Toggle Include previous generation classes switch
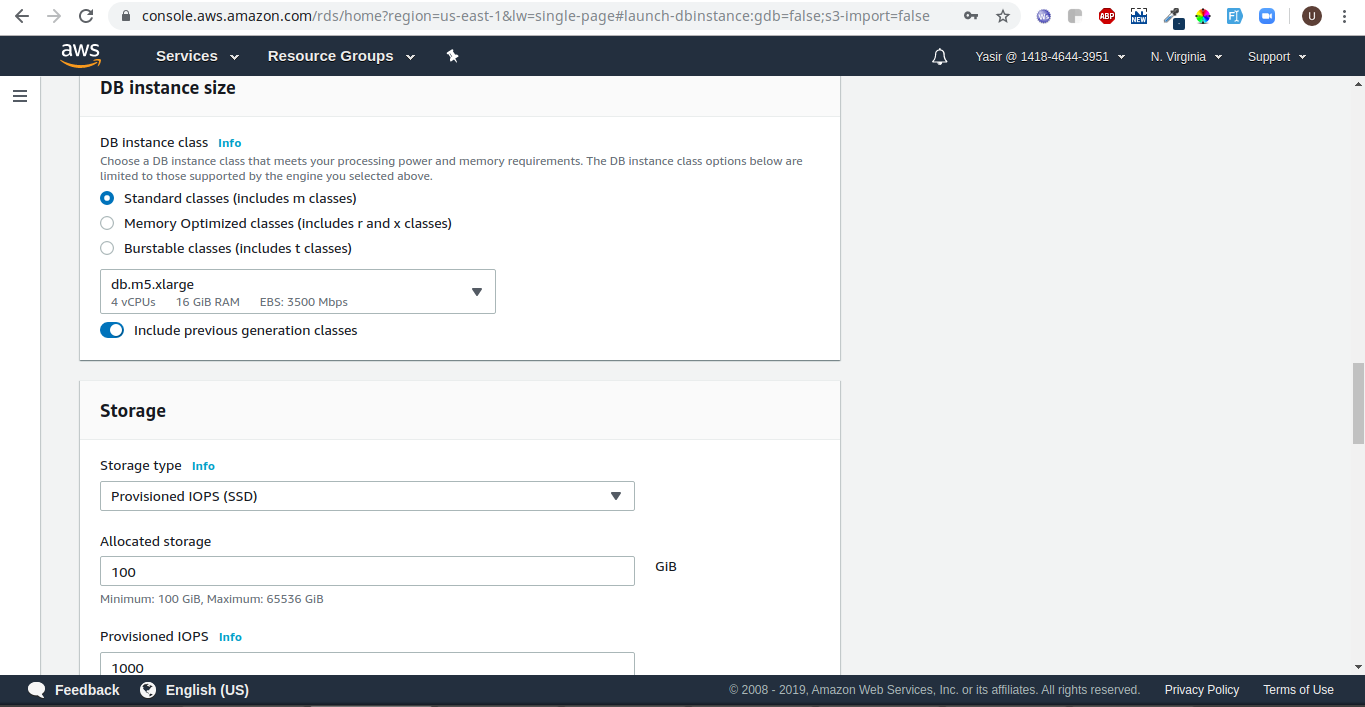 tap(112, 330)
